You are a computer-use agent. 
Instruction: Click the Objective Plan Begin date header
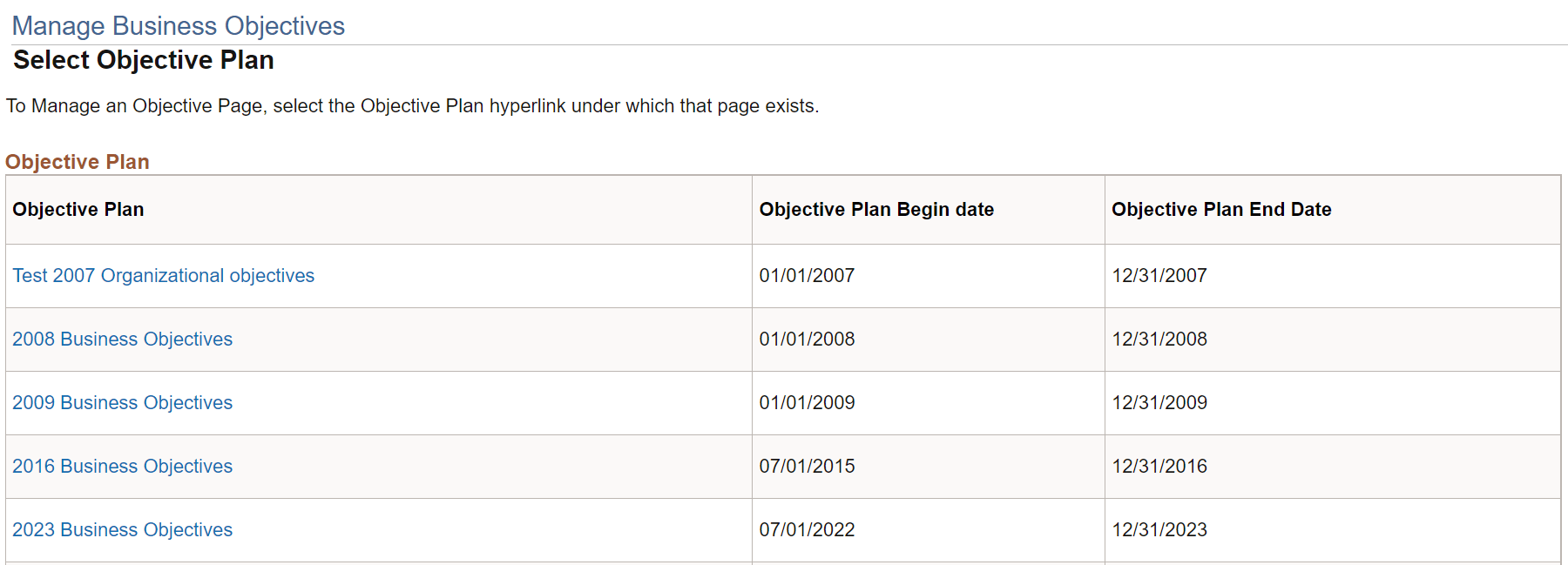point(876,209)
